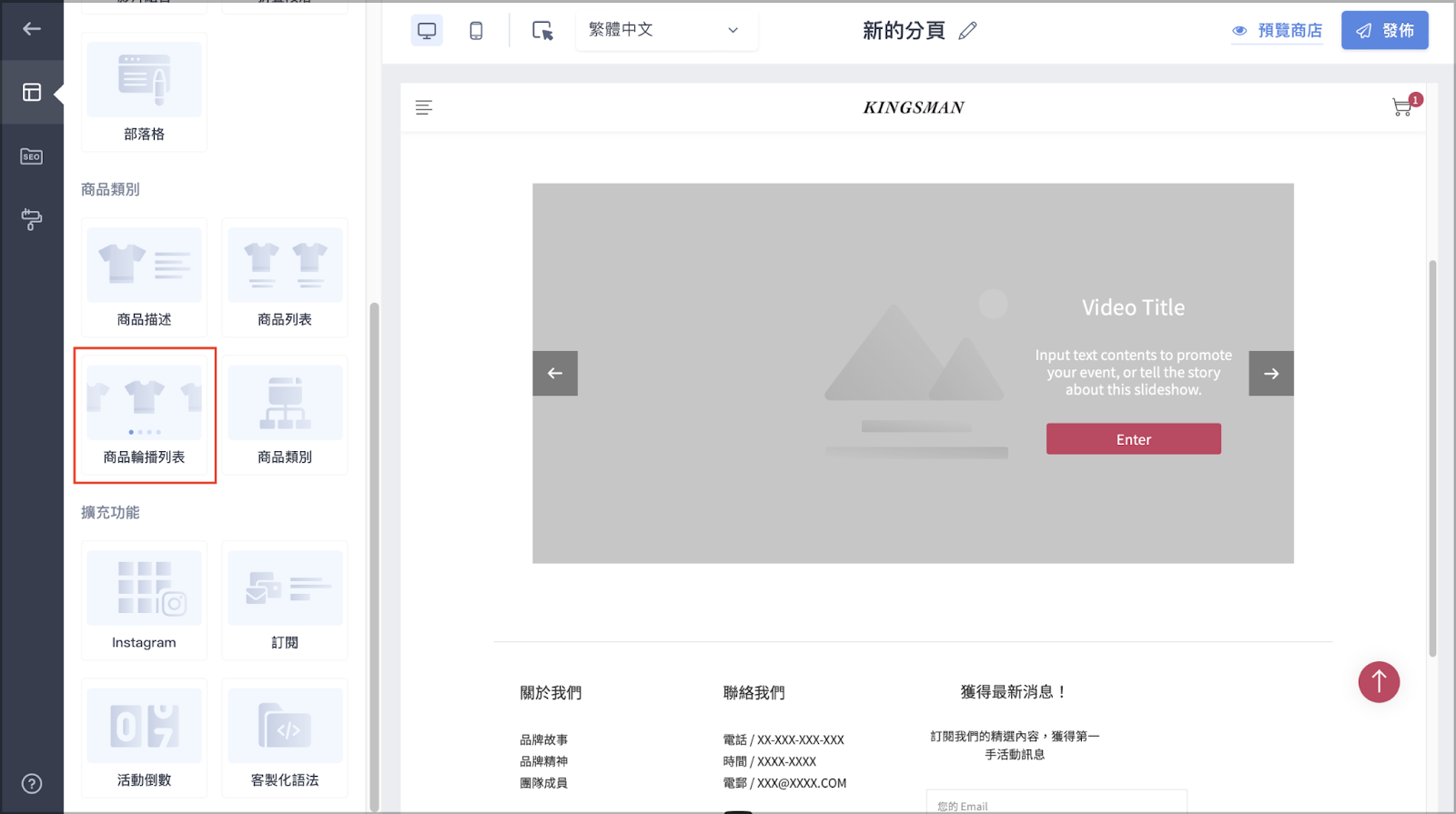This screenshot has width=1456, height=814.
Task: Select the Video Title text
Action: (1133, 307)
